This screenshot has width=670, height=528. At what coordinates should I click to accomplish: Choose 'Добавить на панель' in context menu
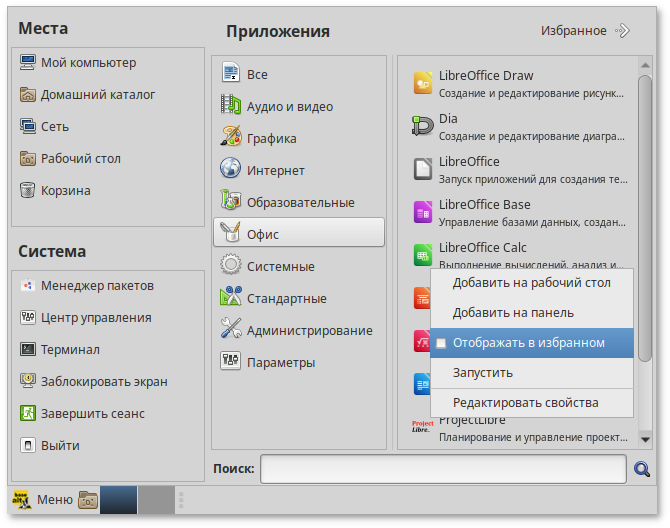(513, 313)
